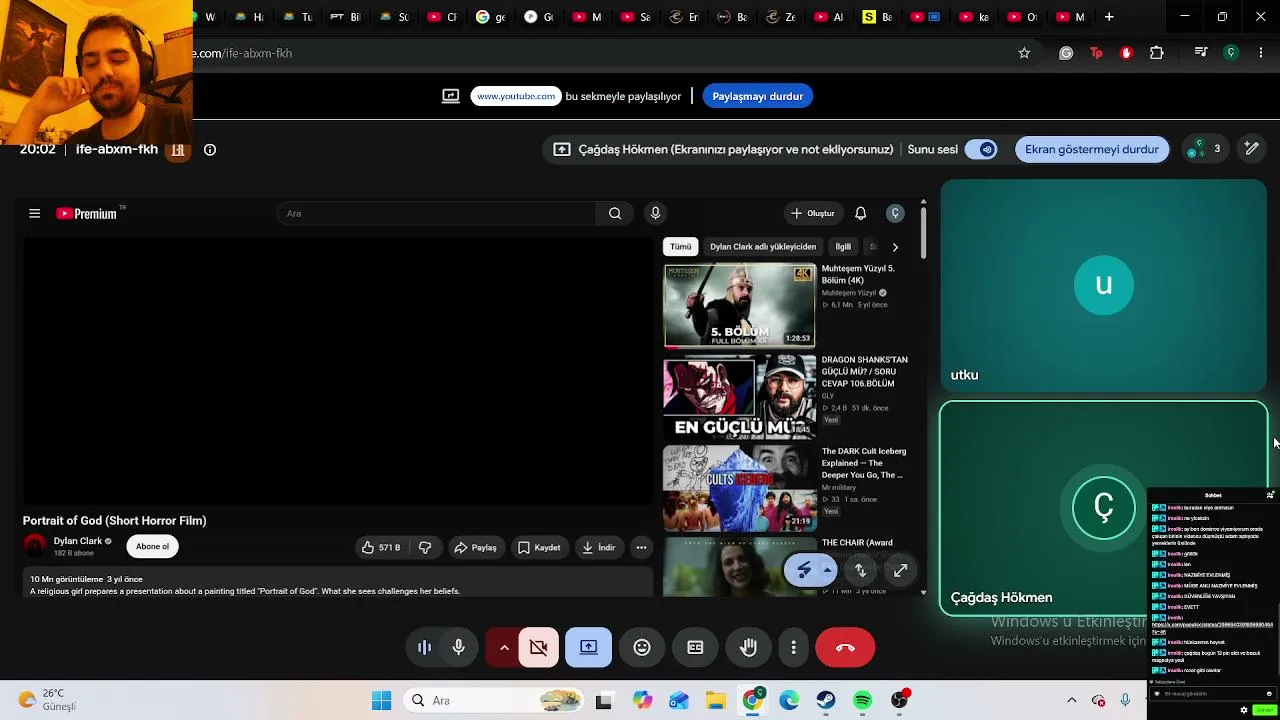This screenshot has width=1280, height=720.
Task: Click 'Ekran göstermeyi durdur' button
Action: tap(1092, 149)
